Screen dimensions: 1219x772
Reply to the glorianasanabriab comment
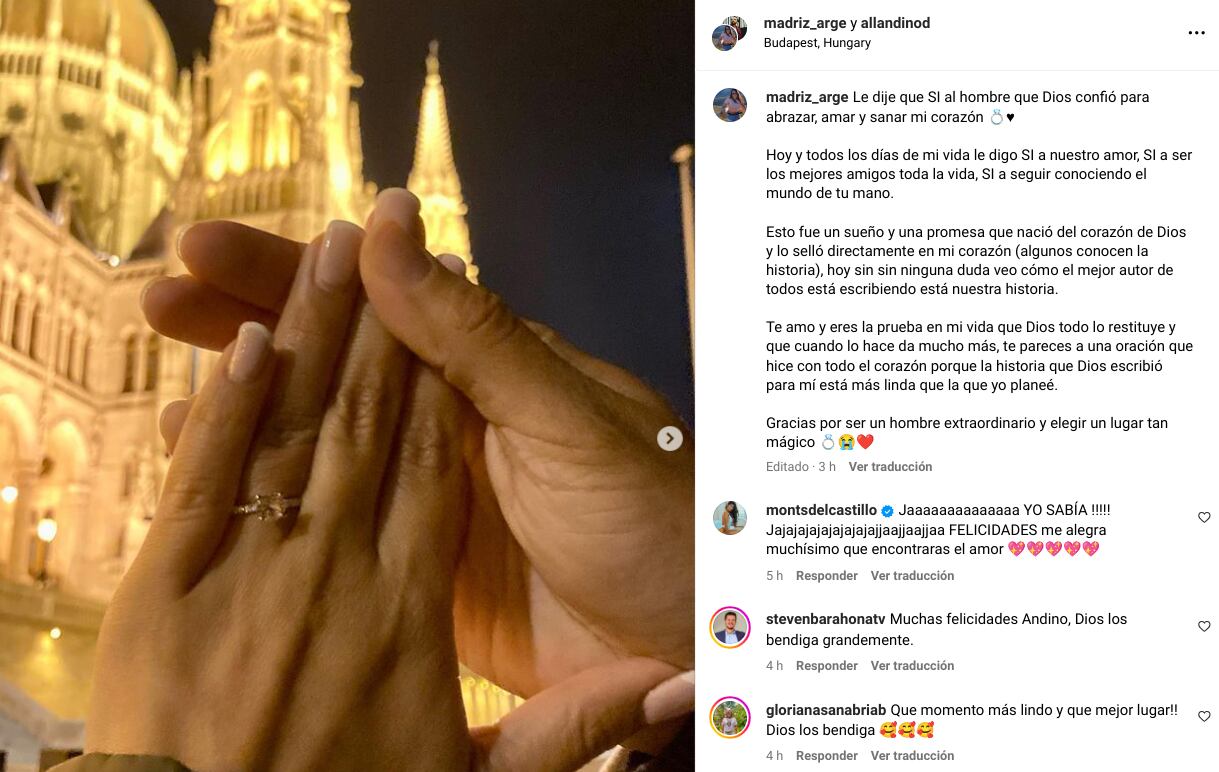tap(827, 756)
